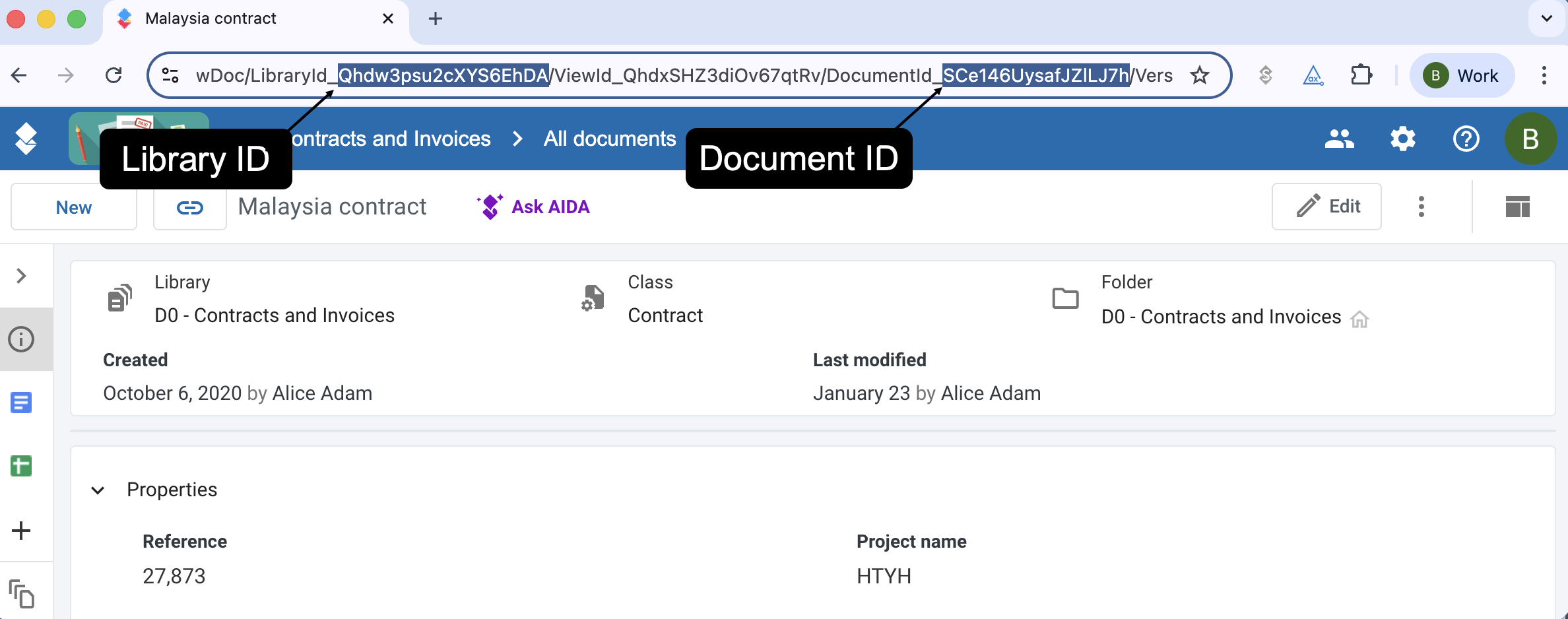Expand the left sidebar chevron
Screen dimensions: 1568x619
point(21,275)
